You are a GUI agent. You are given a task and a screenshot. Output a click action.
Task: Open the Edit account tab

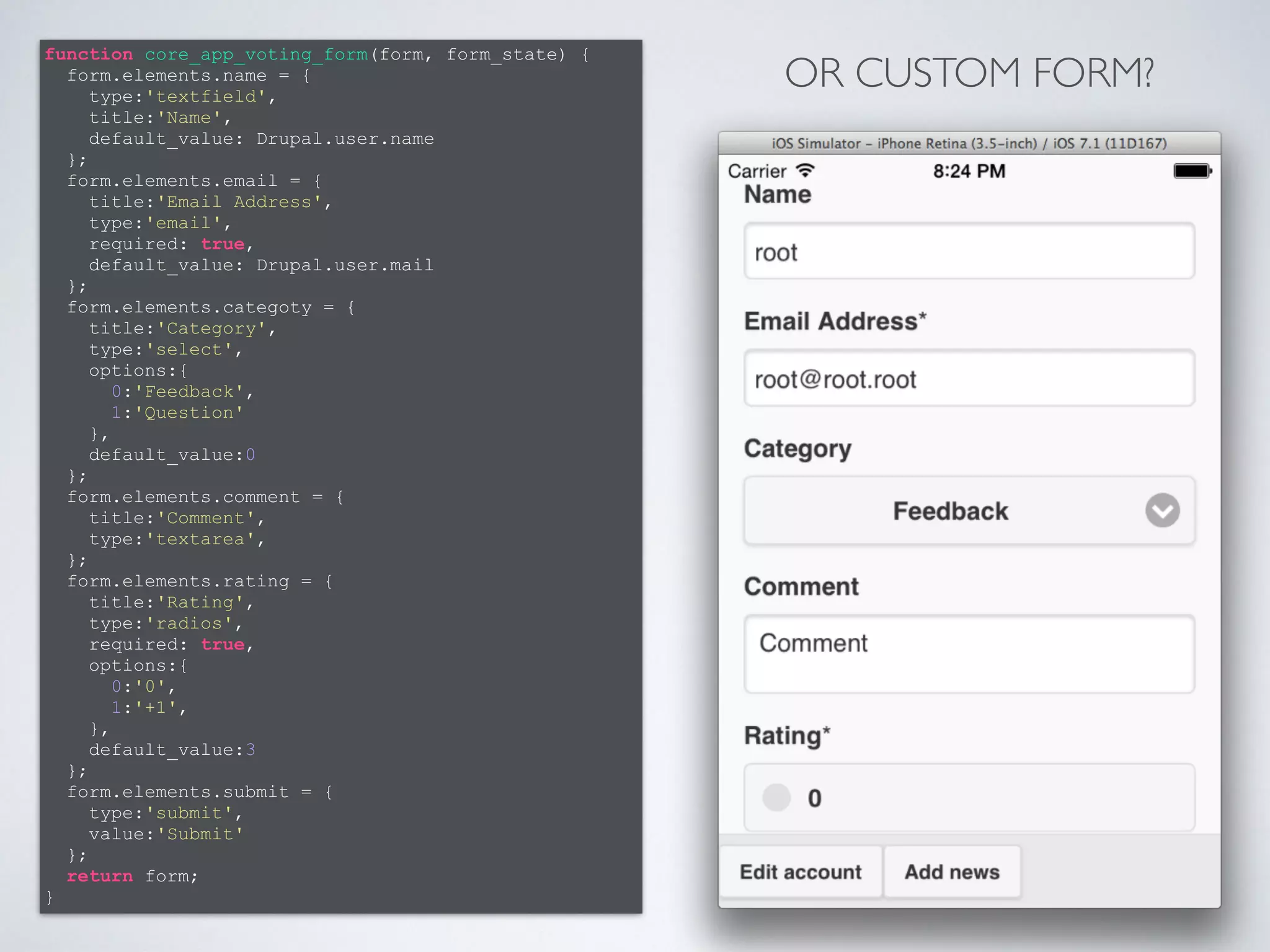pyautogui.click(x=801, y=872)
